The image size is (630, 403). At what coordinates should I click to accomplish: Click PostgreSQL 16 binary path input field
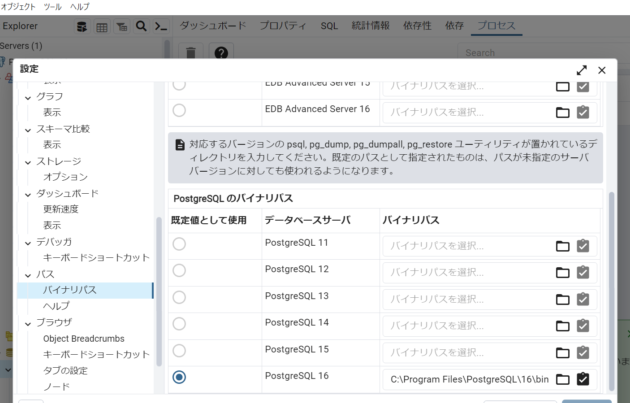pos(468,379)
